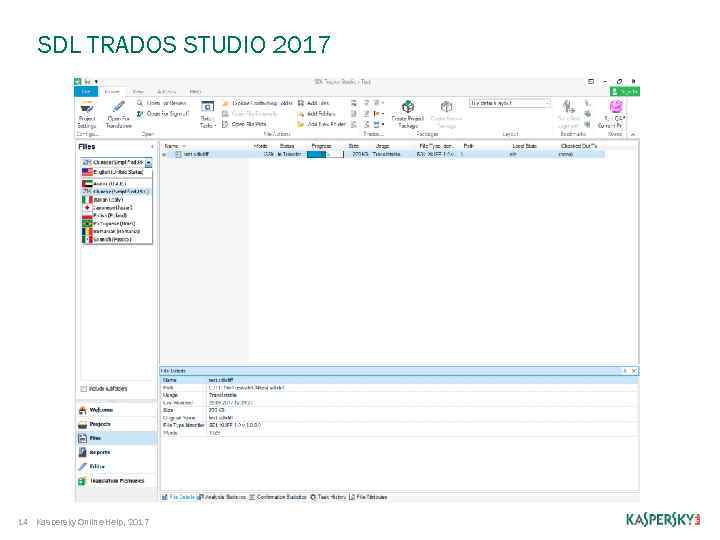
Task: Click Add New Folder in the ribbon
Action: 321,124
